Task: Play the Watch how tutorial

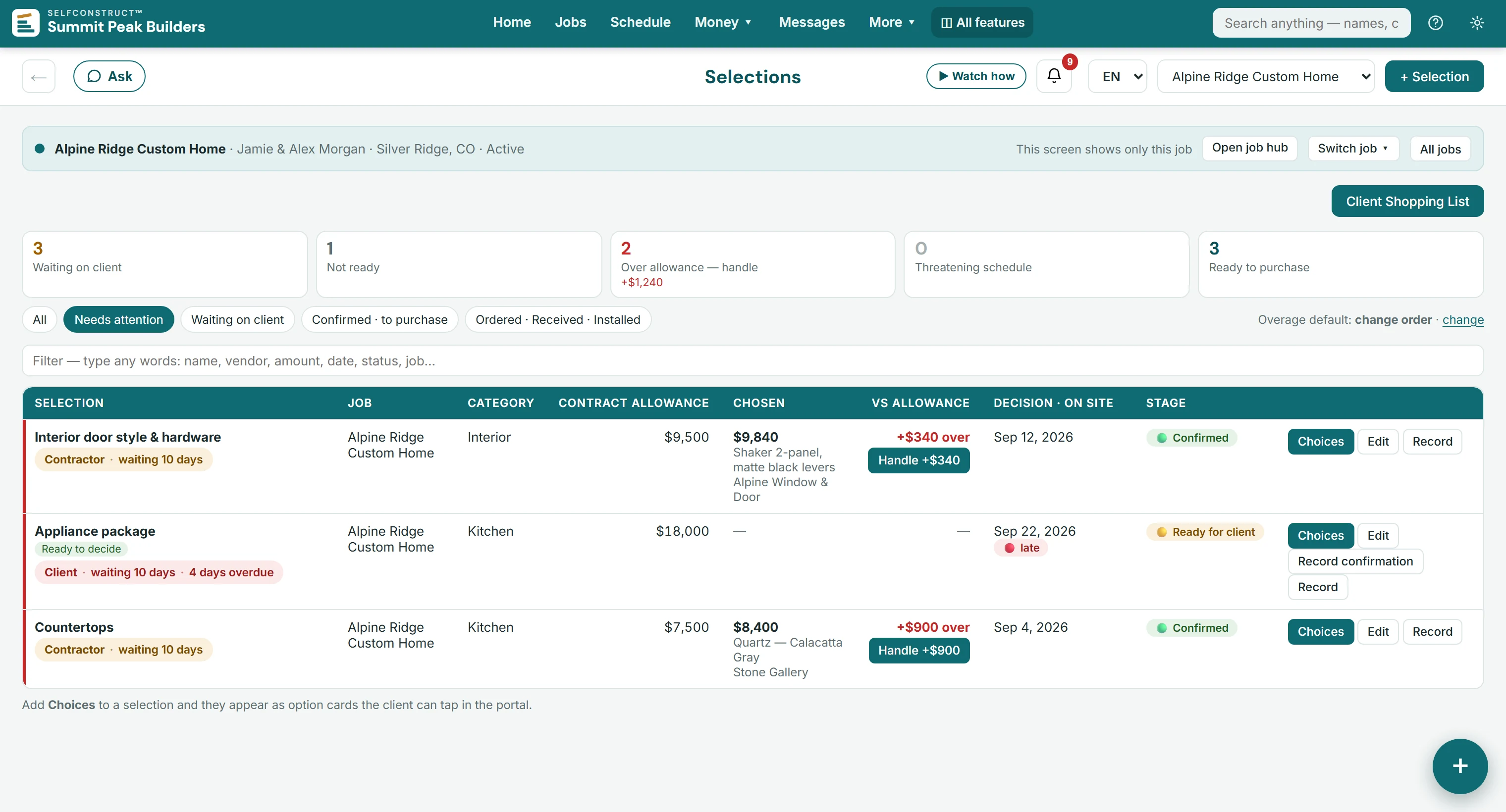Action: [976, 76]
